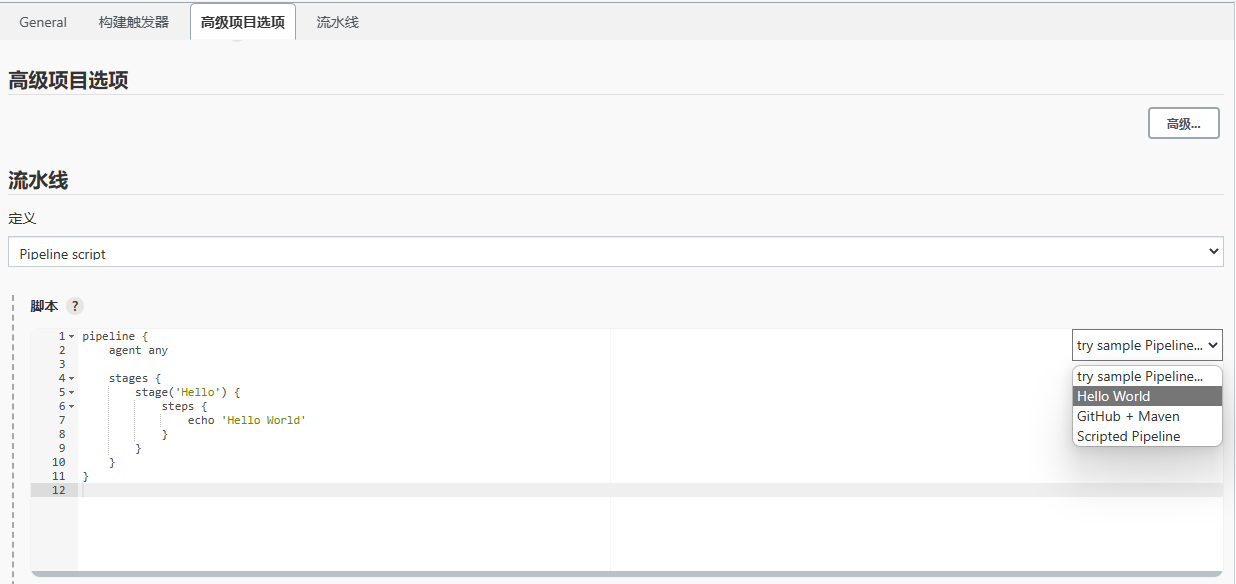The height and width of the screenshot is (584, 1236).
Task: Place cursor on empty line 12 of the script
Action: point(300,490)
